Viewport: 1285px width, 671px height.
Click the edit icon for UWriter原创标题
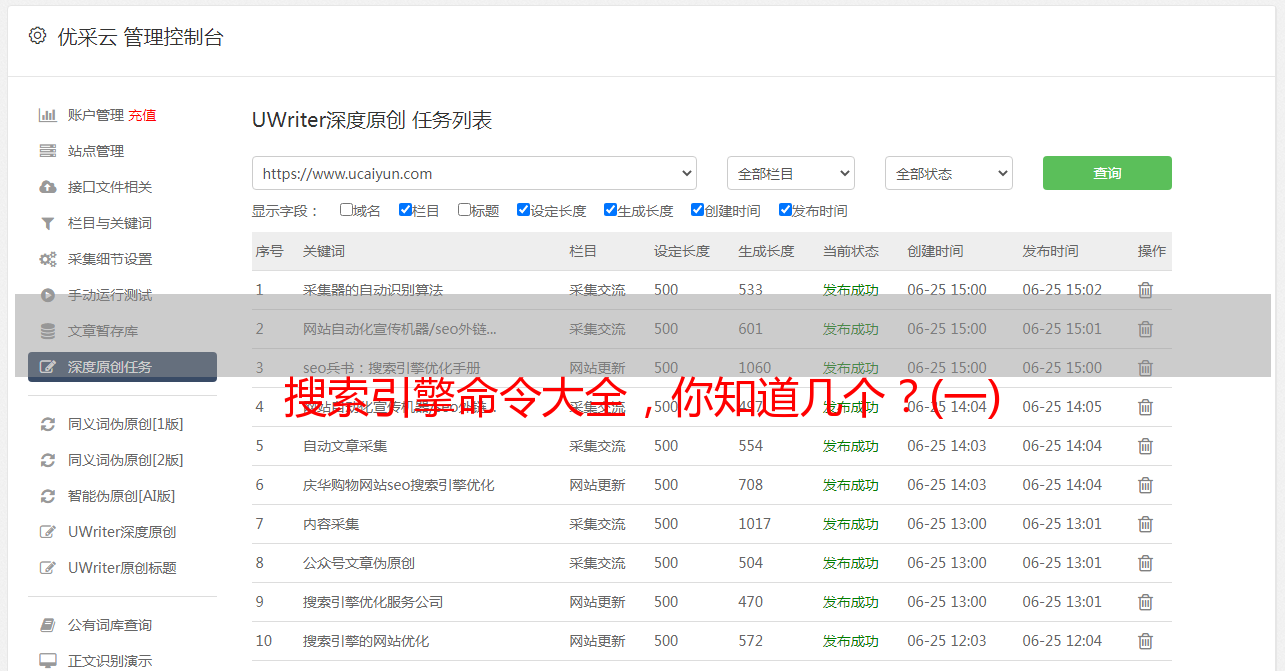point(47,568)
